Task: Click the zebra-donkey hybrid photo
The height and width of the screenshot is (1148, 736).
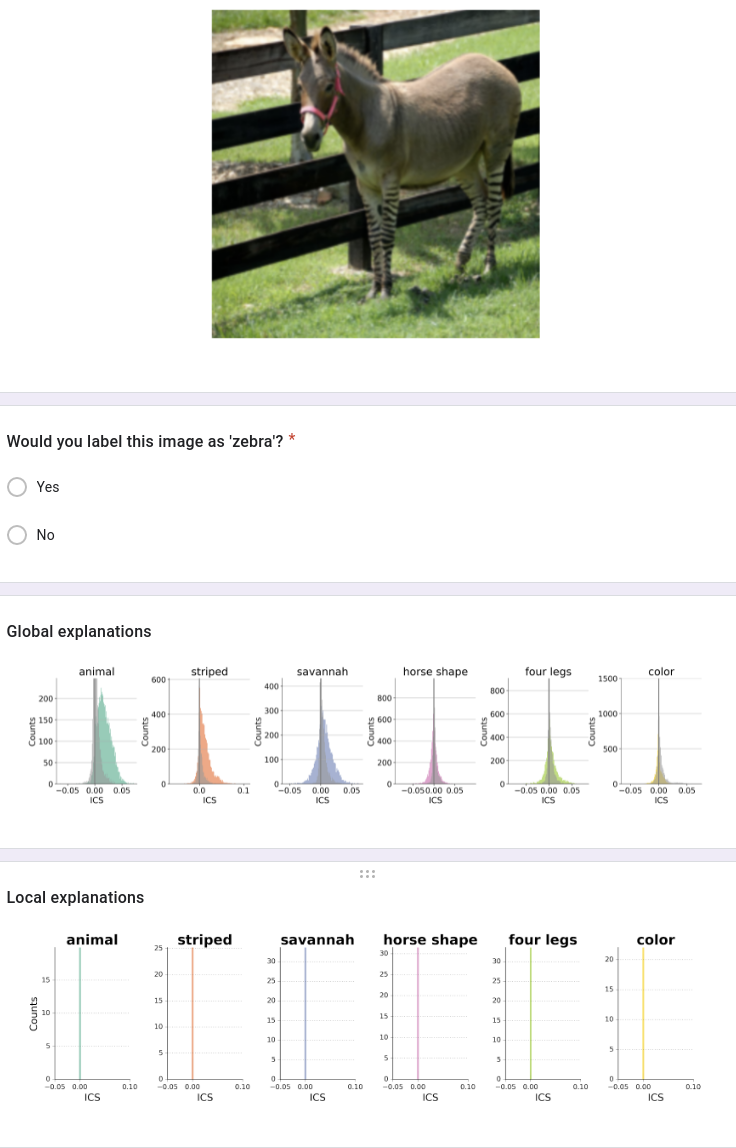Action: tap(375, 174)
